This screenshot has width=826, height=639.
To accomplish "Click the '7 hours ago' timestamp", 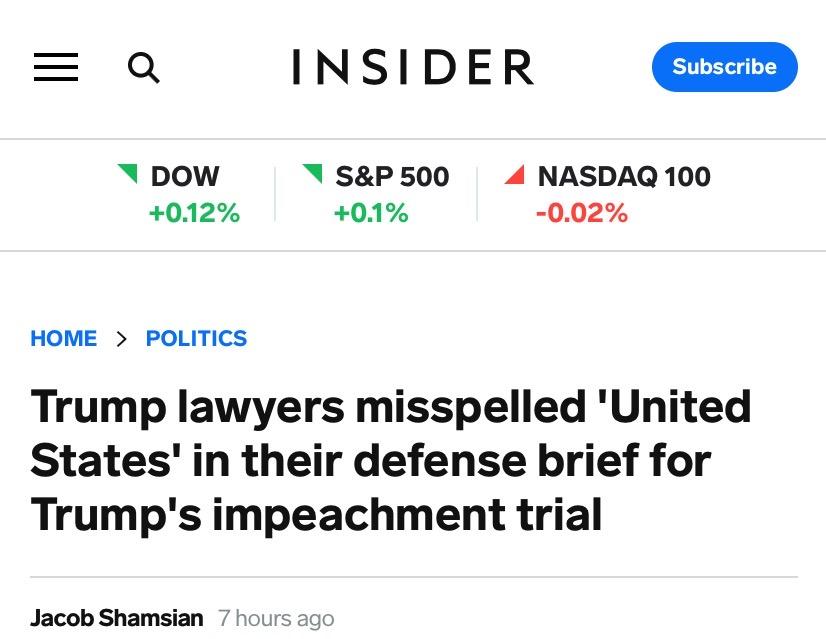I will pos(276,619).
